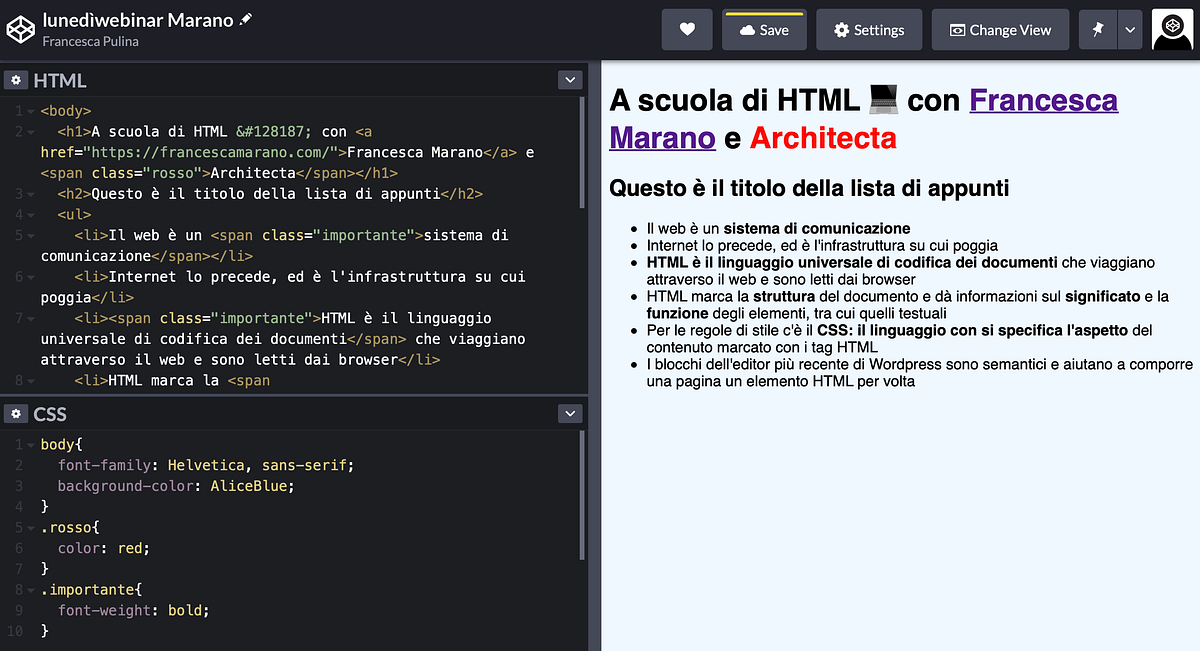Open your profile avatar menu

1172,29
